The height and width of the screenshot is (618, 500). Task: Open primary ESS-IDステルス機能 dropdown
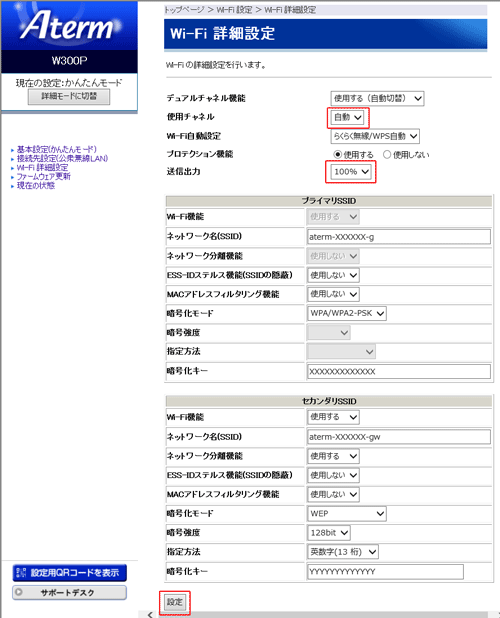[x=333, y=275]
